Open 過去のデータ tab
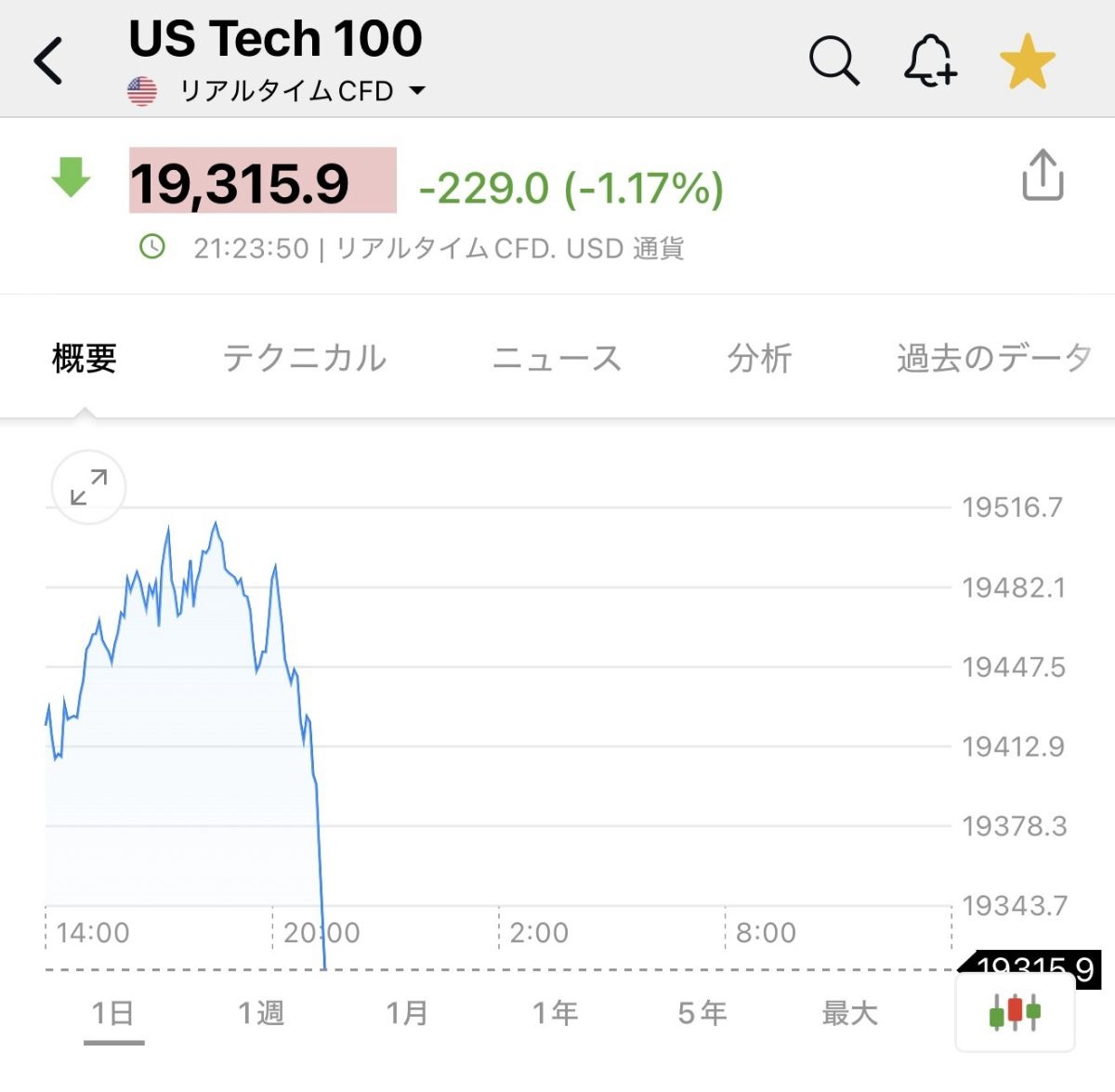Screen dimensions: 1115x1092 click(x=992, y=358)
